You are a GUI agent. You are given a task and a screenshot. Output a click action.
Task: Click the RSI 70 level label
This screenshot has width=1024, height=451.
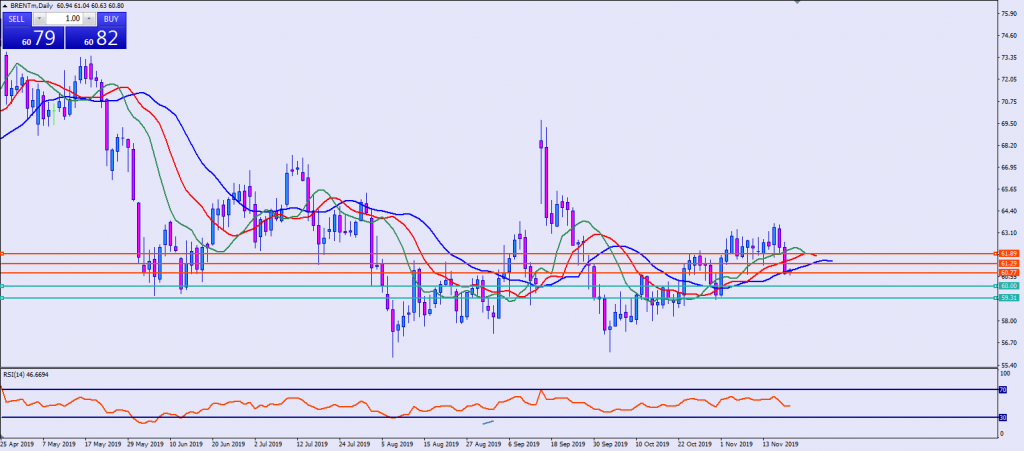[x=1003, y=389]
